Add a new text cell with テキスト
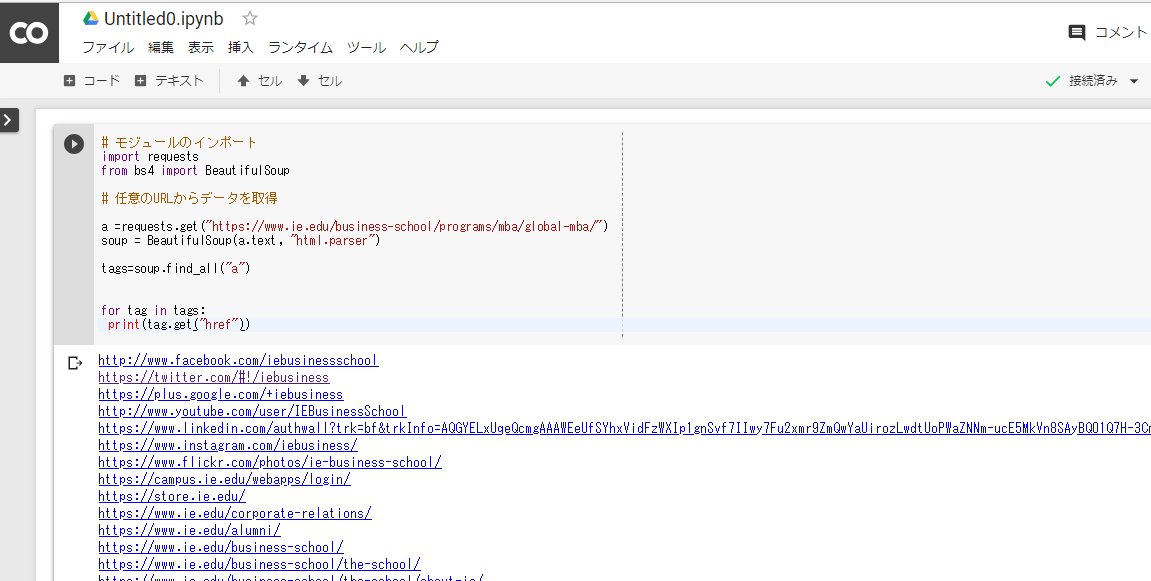This screenshot has width=1151, height=581. coord(169,81)
